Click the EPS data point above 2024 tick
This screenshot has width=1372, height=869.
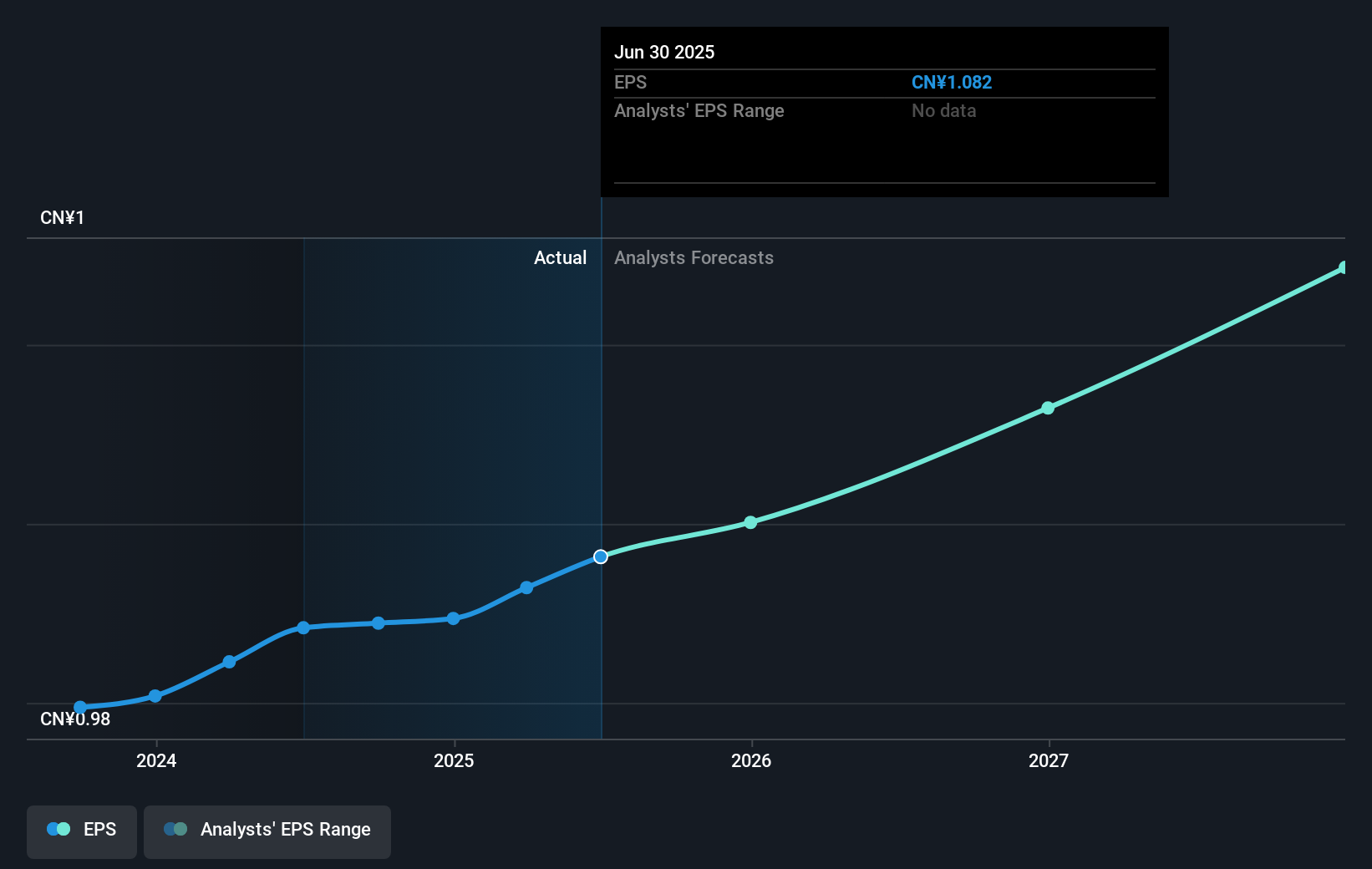coord(155,696)
